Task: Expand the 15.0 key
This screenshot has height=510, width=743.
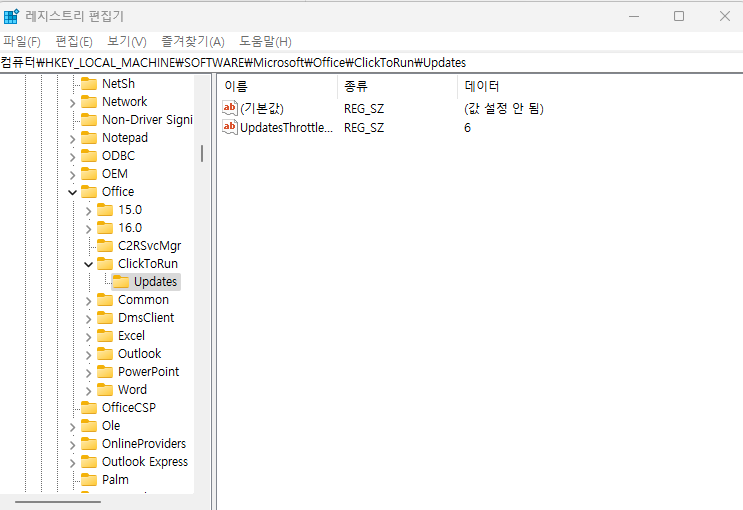Action: [x=88, y=211]
